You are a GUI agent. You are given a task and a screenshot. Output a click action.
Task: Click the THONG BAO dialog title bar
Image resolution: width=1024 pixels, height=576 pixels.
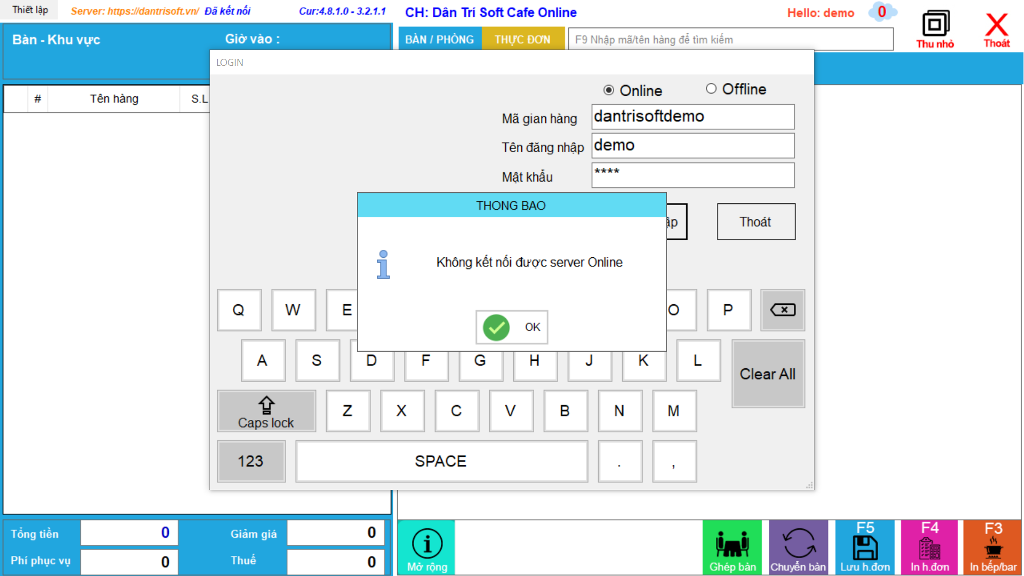[512, 206]
